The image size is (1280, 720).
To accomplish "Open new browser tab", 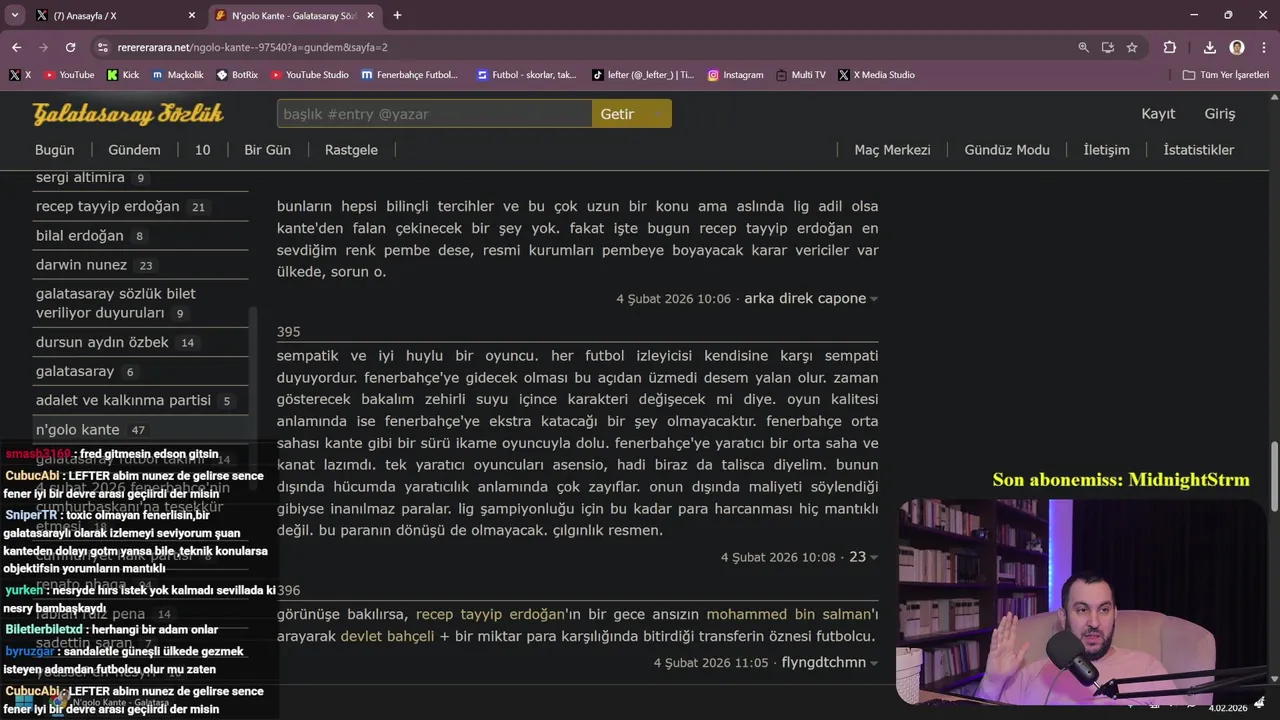I will pos(397,15).
